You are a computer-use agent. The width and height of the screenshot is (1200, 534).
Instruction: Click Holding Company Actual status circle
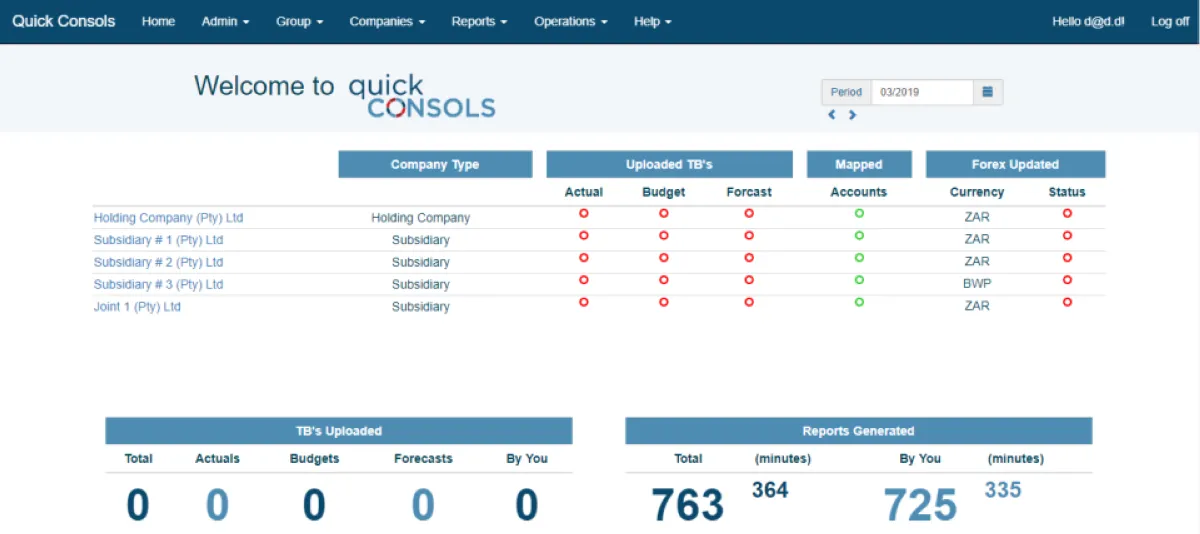pyautogui.click(x=584, y=213)
